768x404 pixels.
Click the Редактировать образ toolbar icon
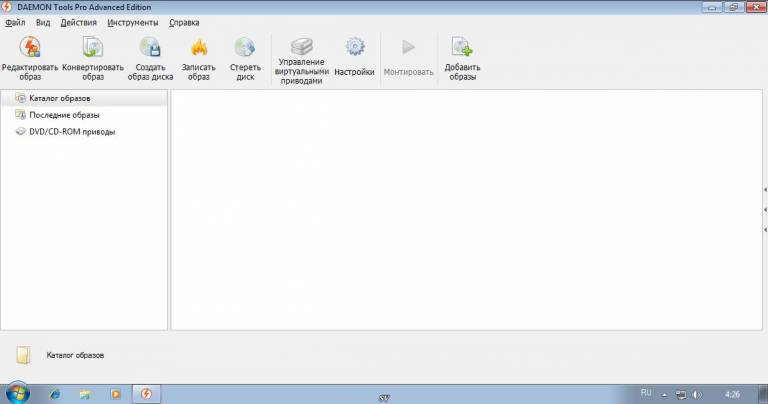(x=30, y=48)
